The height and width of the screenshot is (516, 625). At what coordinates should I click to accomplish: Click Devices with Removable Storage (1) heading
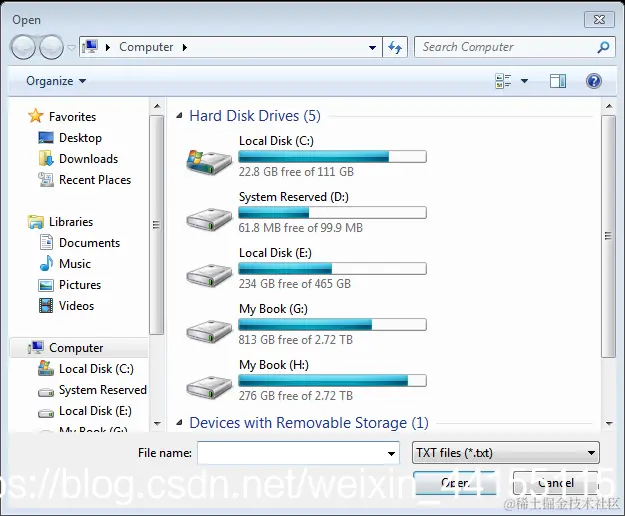tap(309, 423)
